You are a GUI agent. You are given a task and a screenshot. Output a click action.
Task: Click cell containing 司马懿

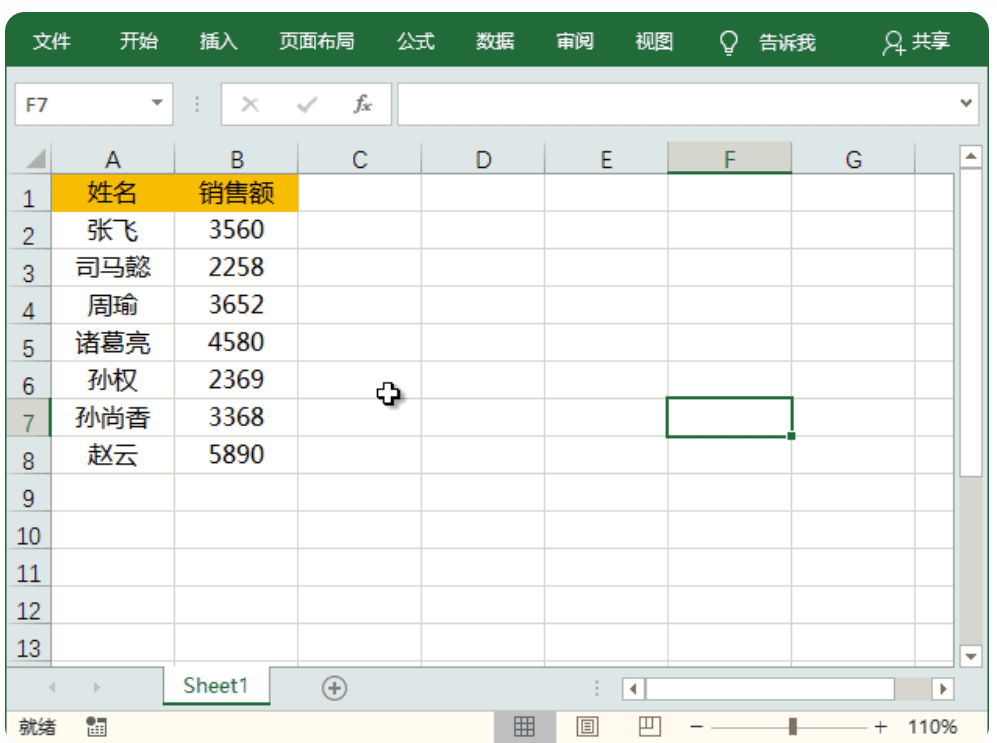click(x=113, y=268)
